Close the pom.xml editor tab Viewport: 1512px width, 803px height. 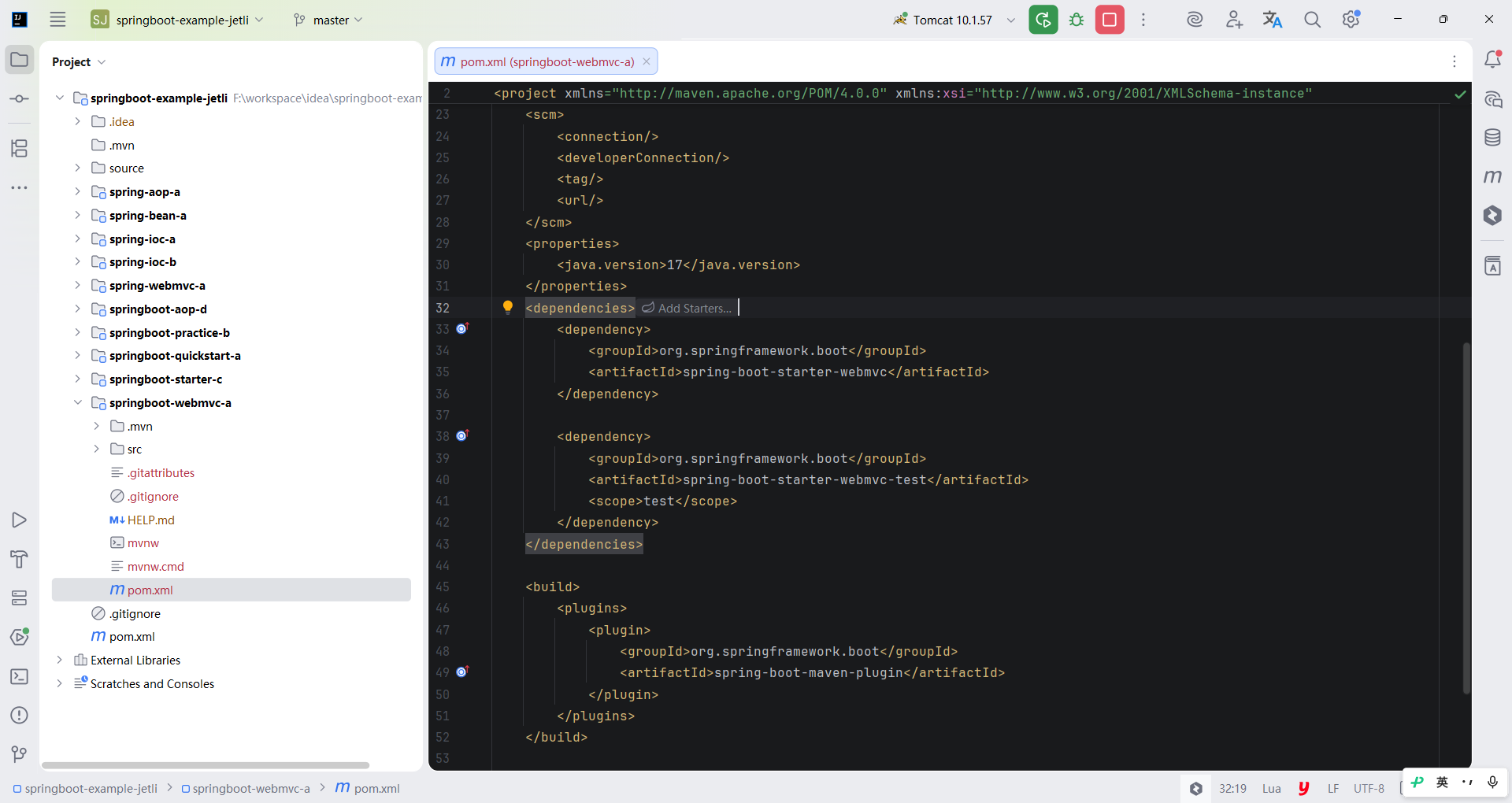(647, 61)
